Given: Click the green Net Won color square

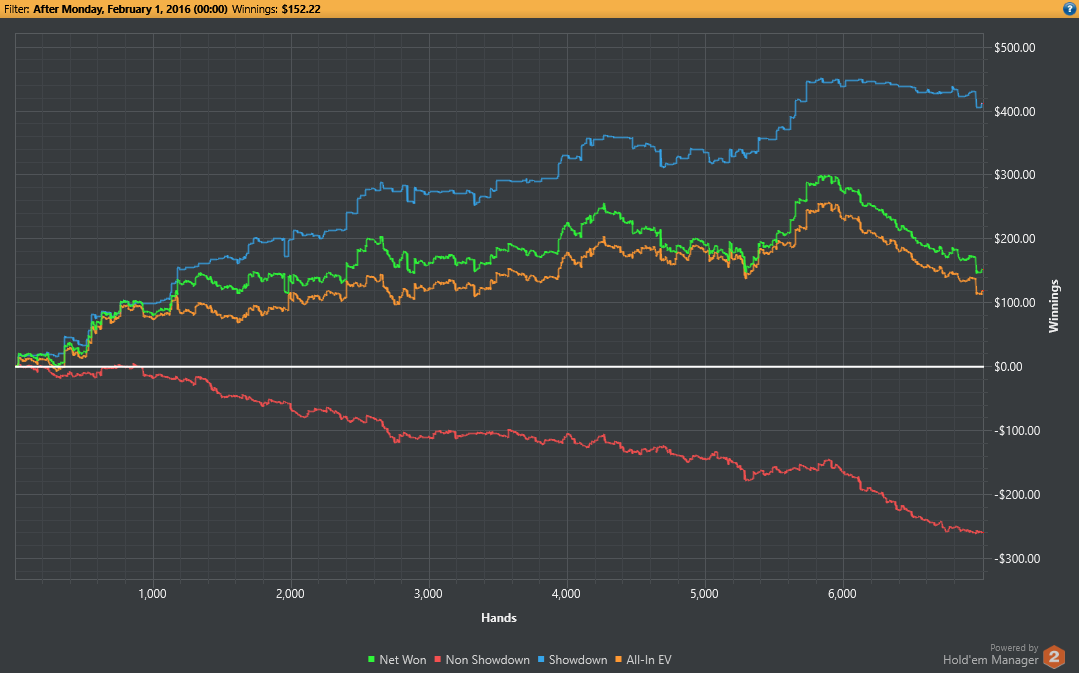Looking at the screenshot, I should 372,659.
